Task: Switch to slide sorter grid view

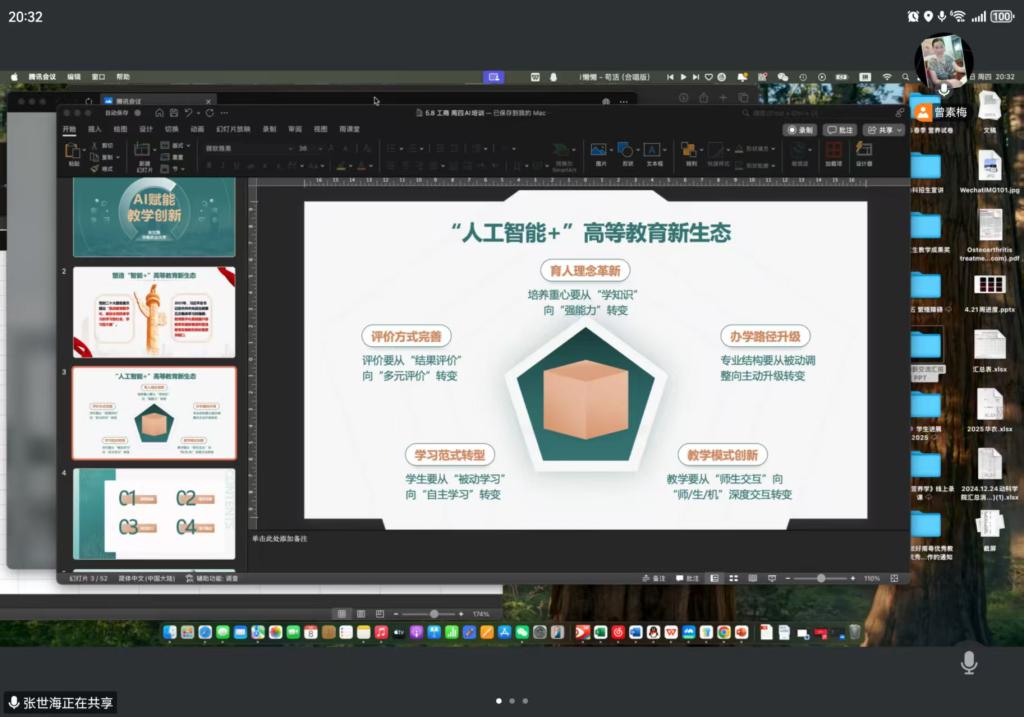Action: 734,578
